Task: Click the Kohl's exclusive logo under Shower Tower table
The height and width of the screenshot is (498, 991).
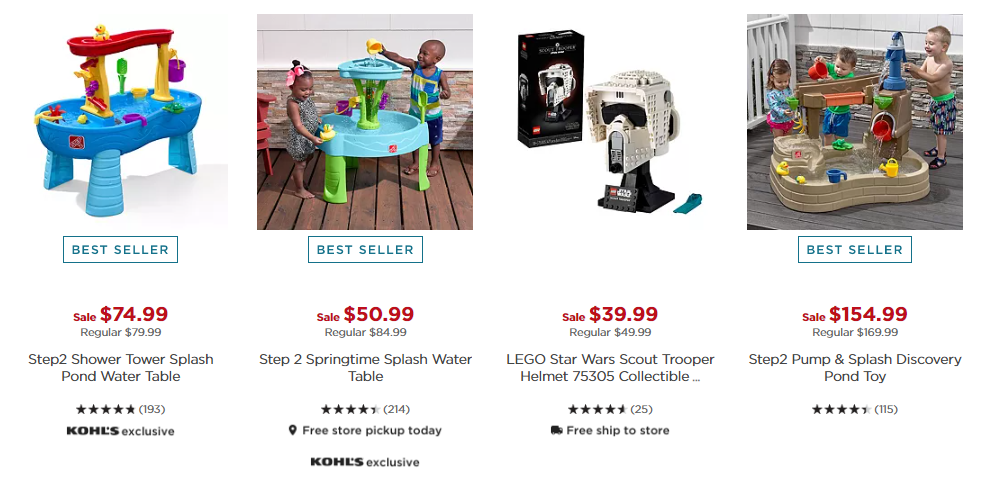Action: coord(120,431)
